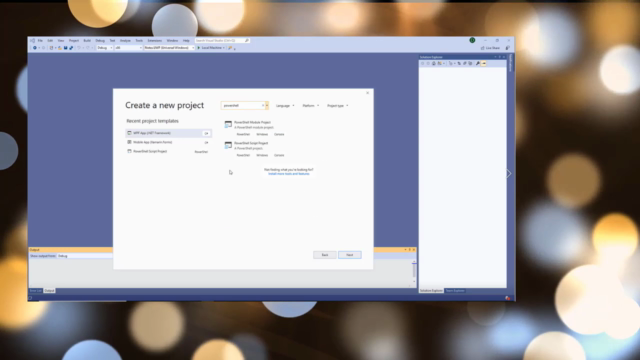Click Solution Explorer Show All Files icon
640x360 pixels.
click(470, 63)
